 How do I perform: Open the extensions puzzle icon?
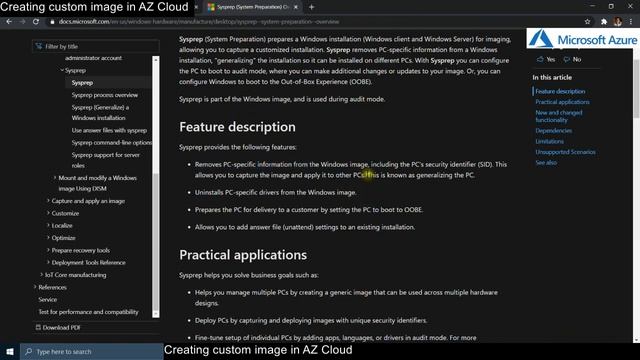coord(604,22)
